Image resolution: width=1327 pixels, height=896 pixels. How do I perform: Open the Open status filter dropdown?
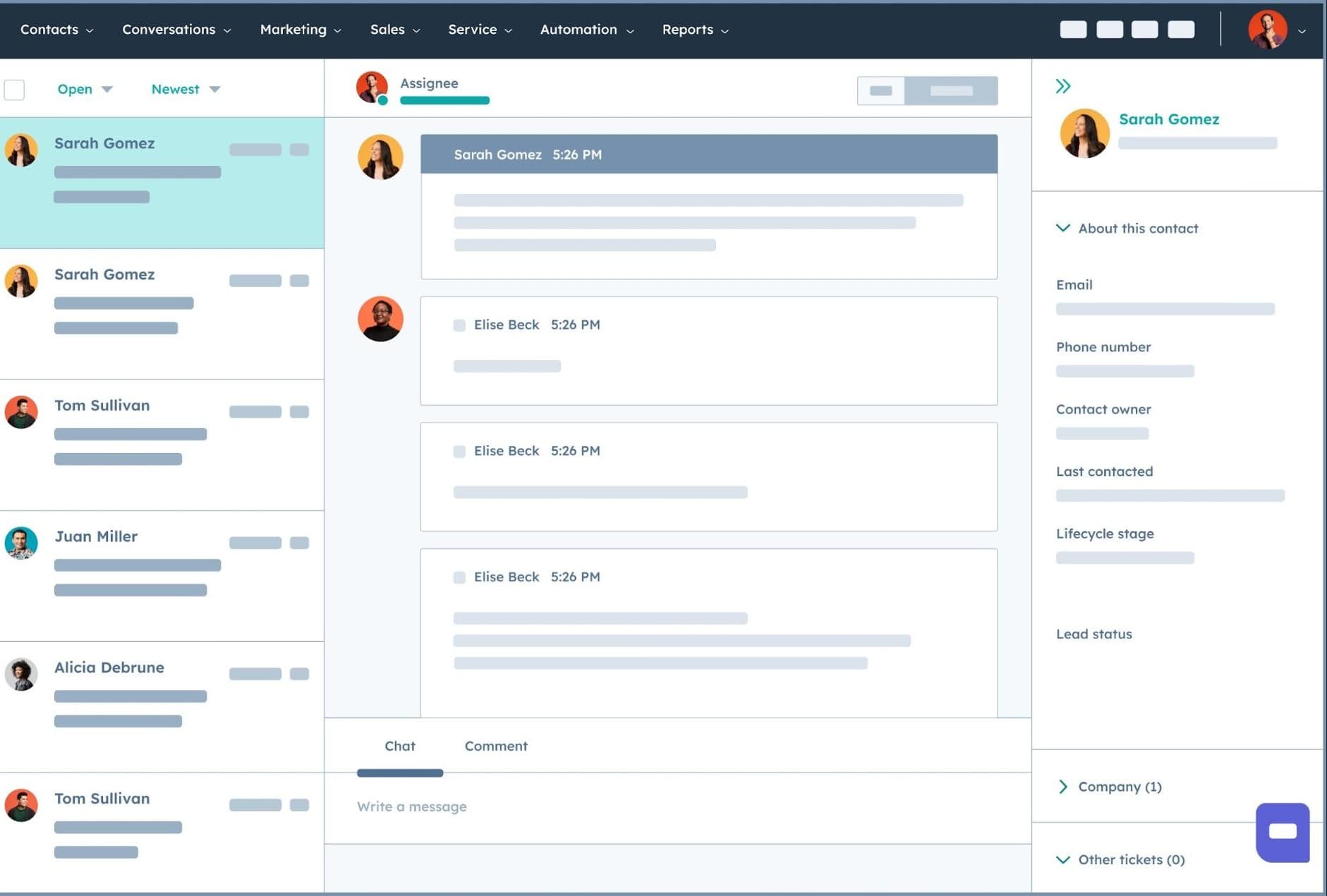(x=85, y=89)
